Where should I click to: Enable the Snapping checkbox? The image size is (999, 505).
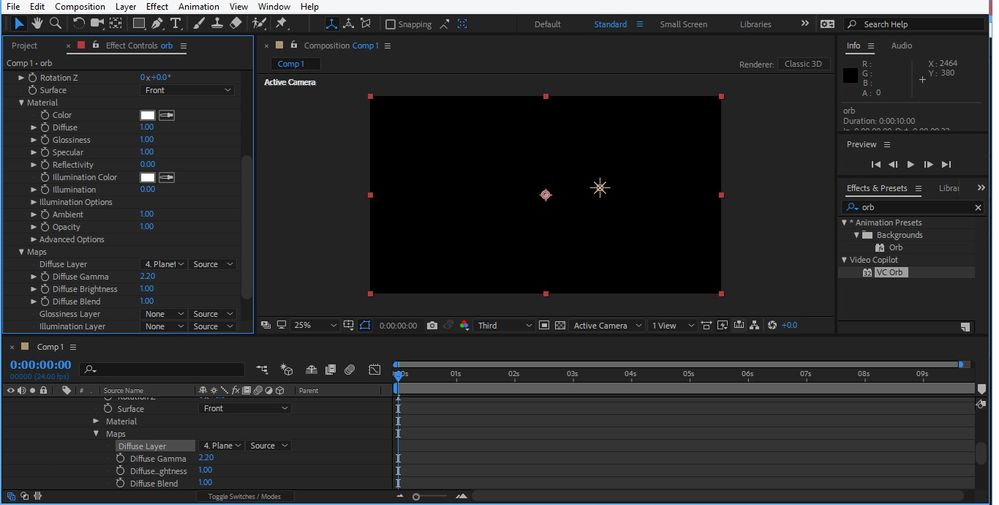point(391,24)
